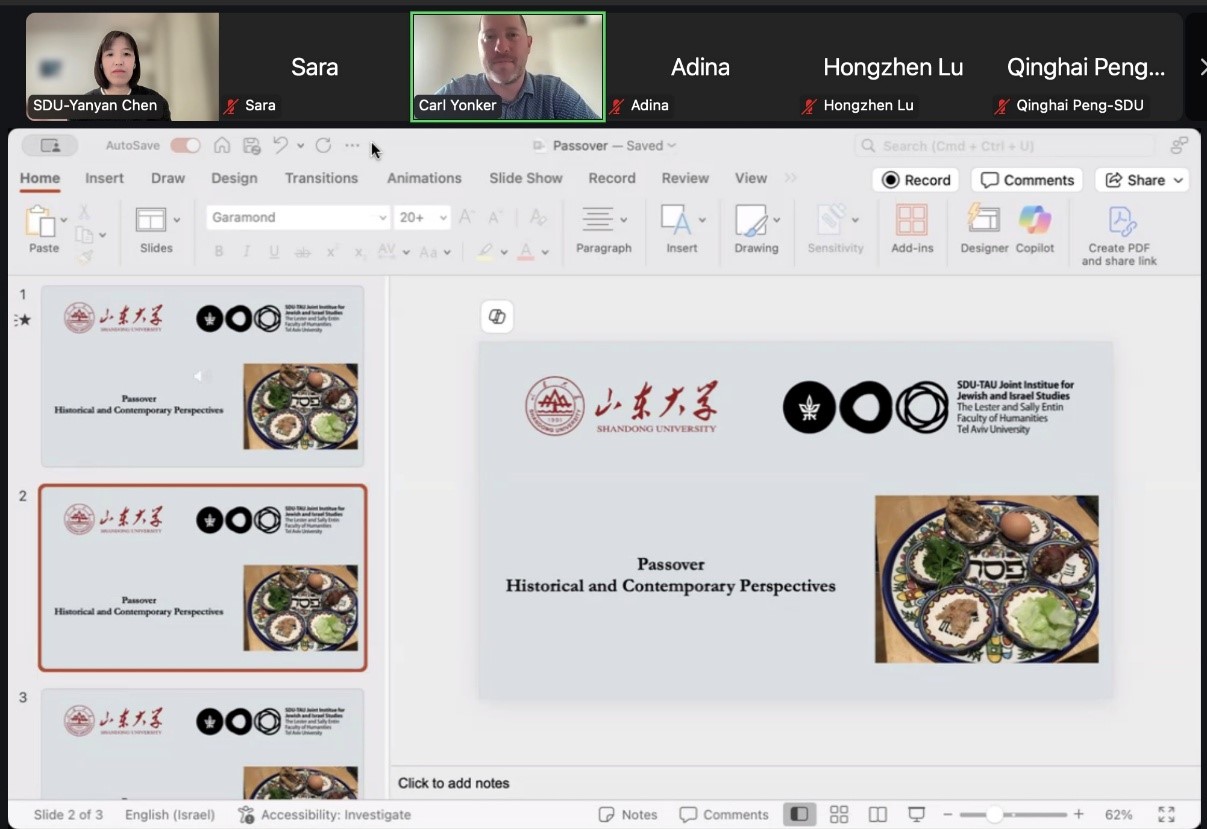Image resolution: width=1207 pixels, height=829 pixels.
Task: Click Create PDF and share link icon
Action: point(1119,221)
